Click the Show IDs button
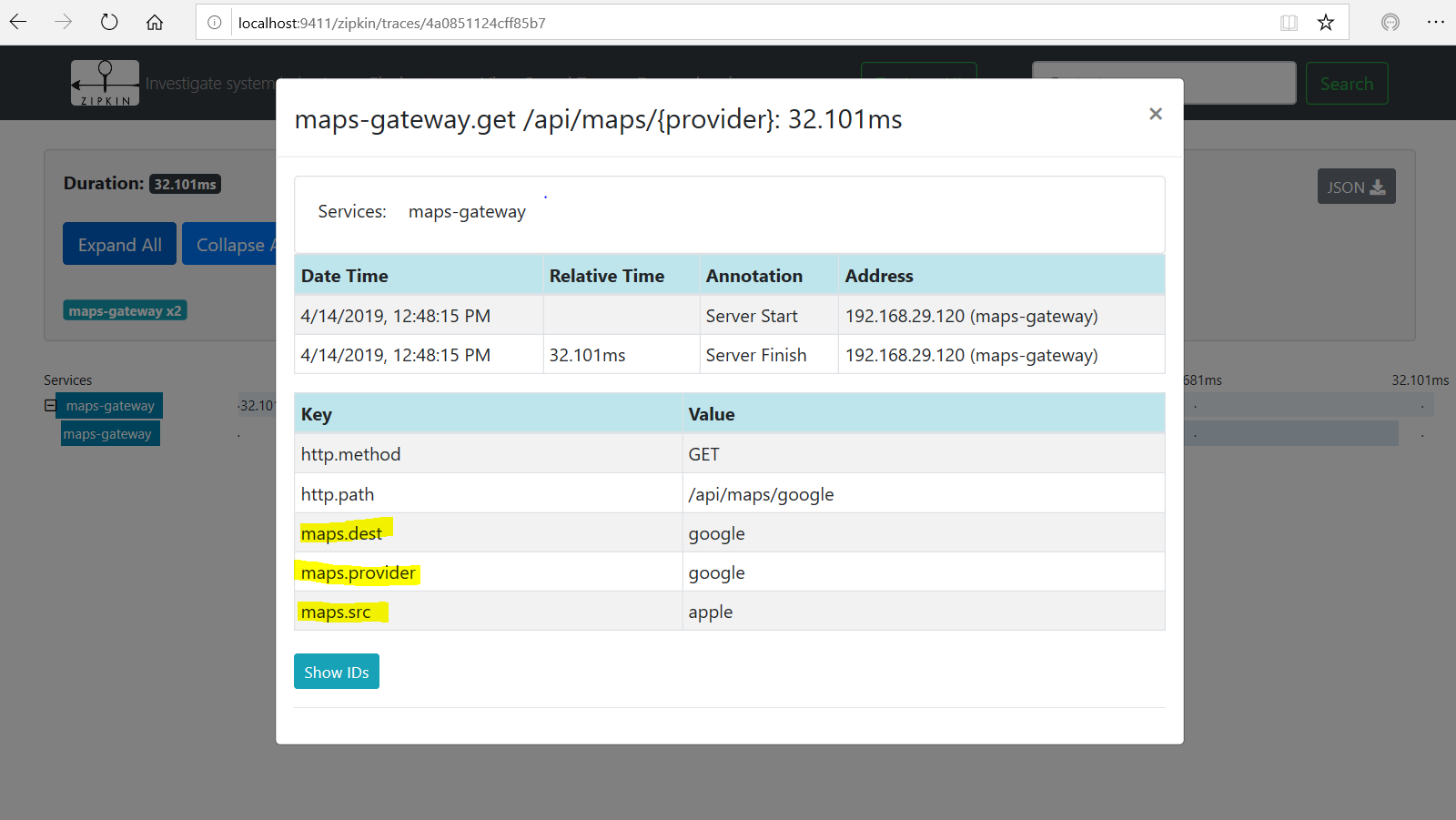Image resolution: width=1456 pixels, height=820 pixels. pyautogui.click(x=336, y=672)
